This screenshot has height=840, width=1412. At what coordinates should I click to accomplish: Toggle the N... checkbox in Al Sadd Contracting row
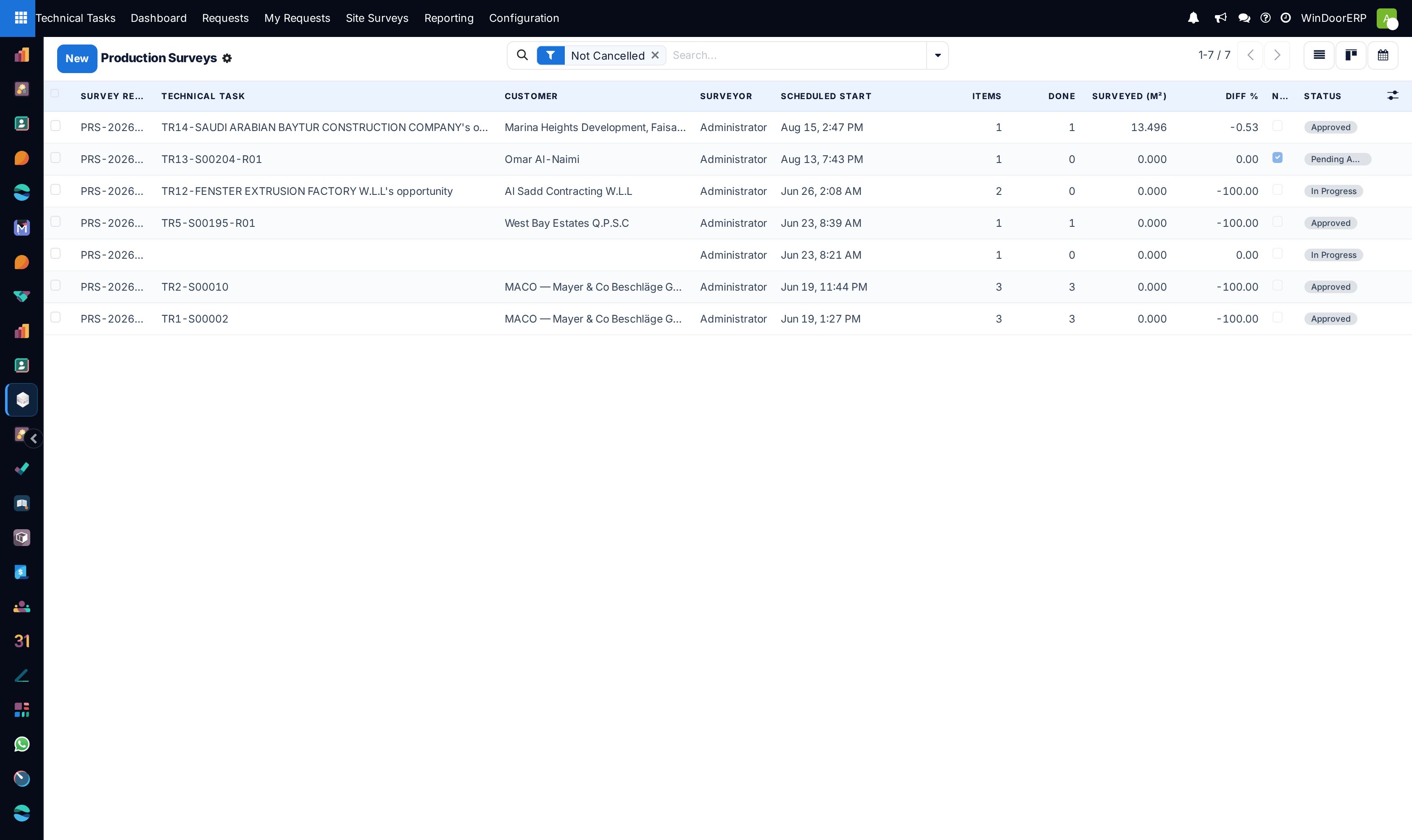(x=1277, y=189)
